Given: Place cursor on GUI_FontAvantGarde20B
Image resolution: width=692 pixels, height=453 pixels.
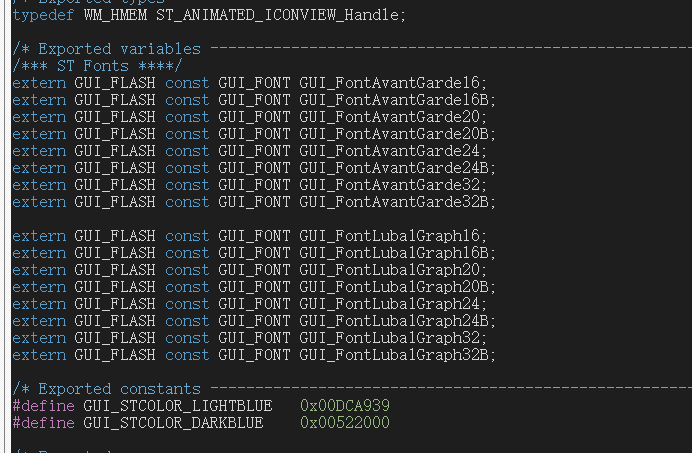Looking at the screenshot, I should 394,134.
